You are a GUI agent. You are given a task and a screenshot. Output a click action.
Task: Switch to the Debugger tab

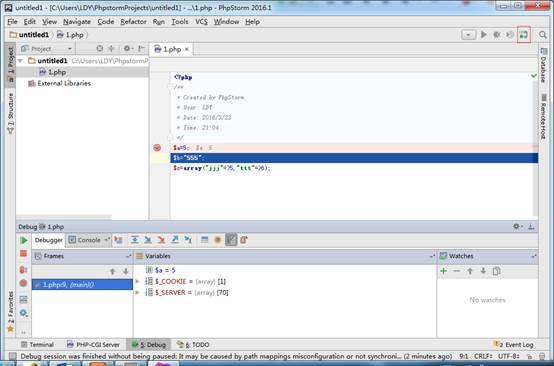click(48, 240)
